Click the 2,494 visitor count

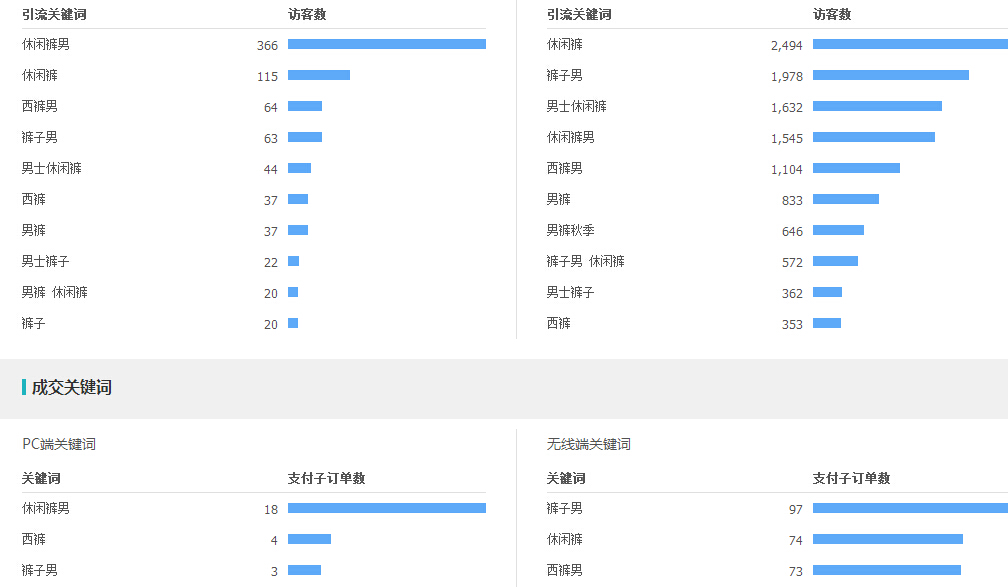coord(786,45)
